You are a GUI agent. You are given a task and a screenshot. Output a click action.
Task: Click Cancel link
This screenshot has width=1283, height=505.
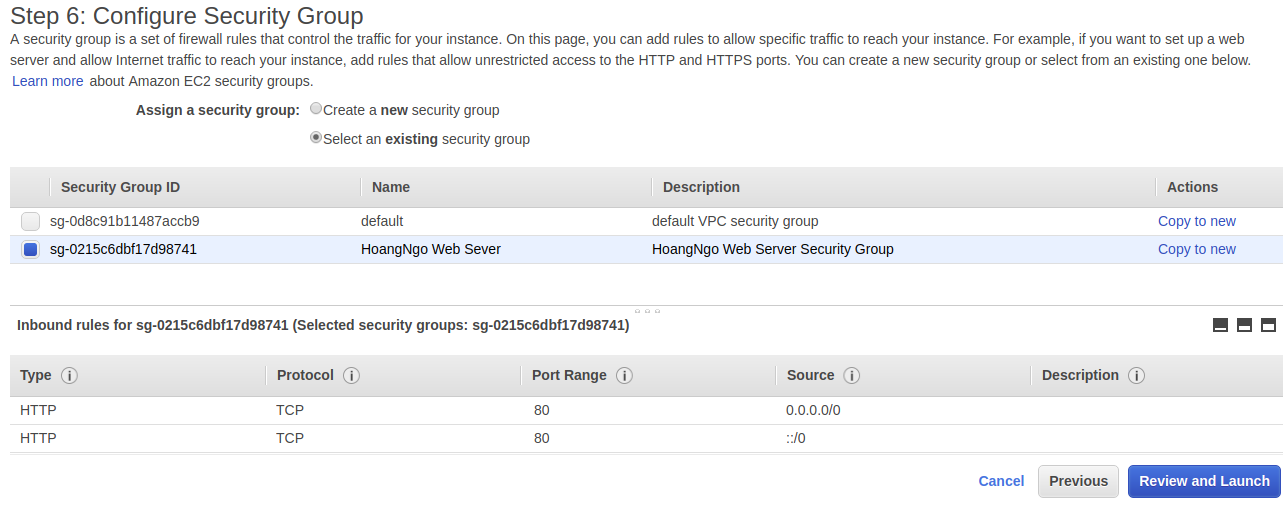(x=1001, y=481)
